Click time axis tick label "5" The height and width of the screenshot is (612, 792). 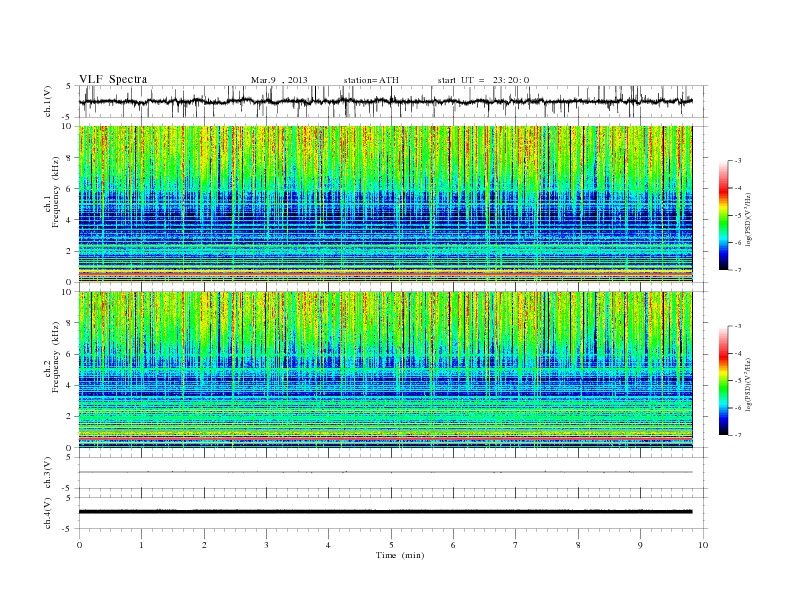[391, 545]
